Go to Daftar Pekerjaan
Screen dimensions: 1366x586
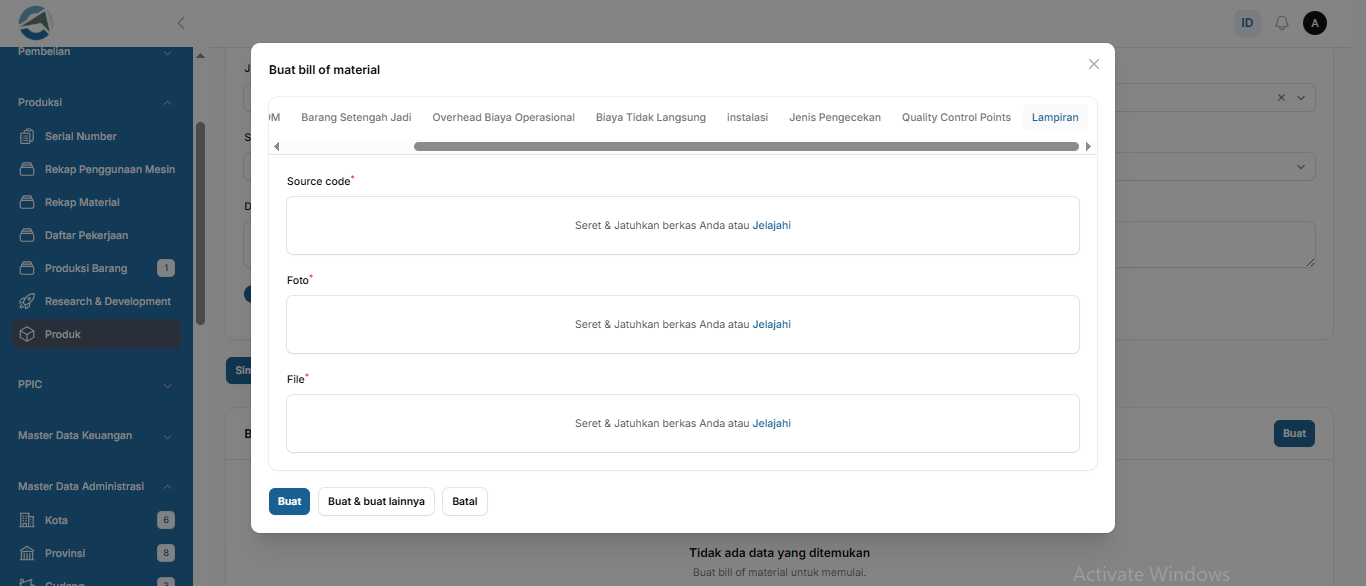tap(97, 235)
